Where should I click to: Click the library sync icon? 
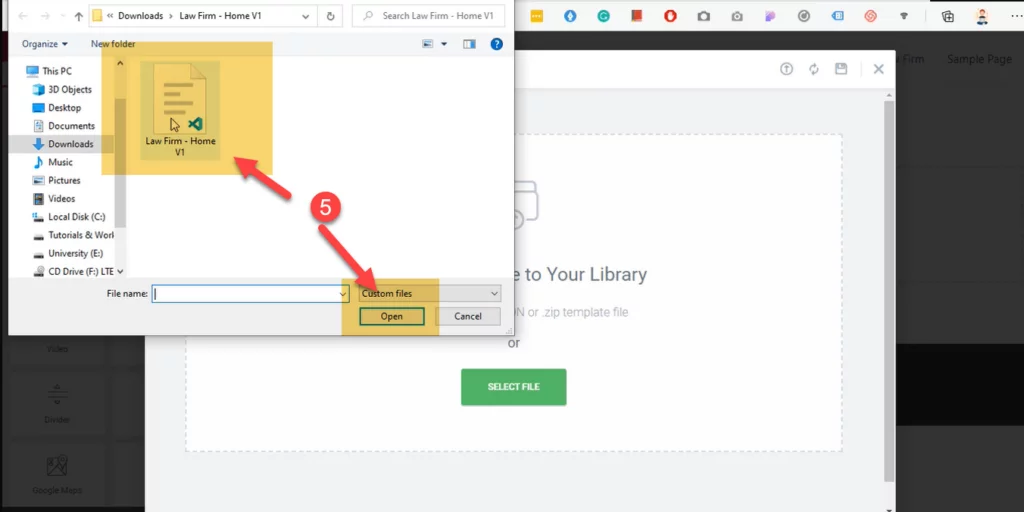[814, 69]
